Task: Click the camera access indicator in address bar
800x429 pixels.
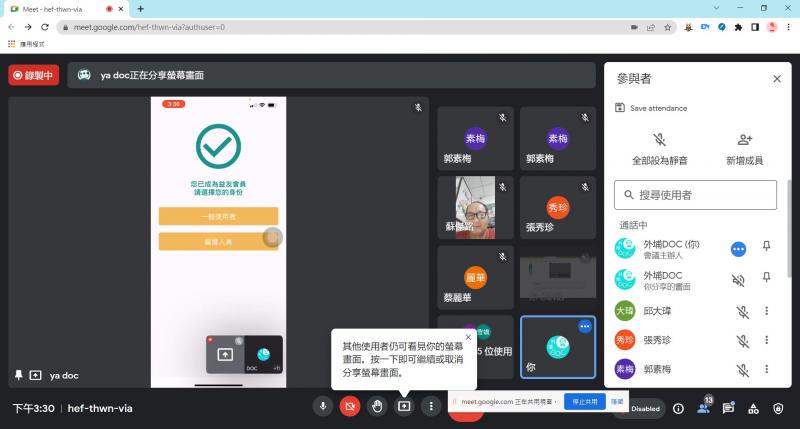Action: 634,28
